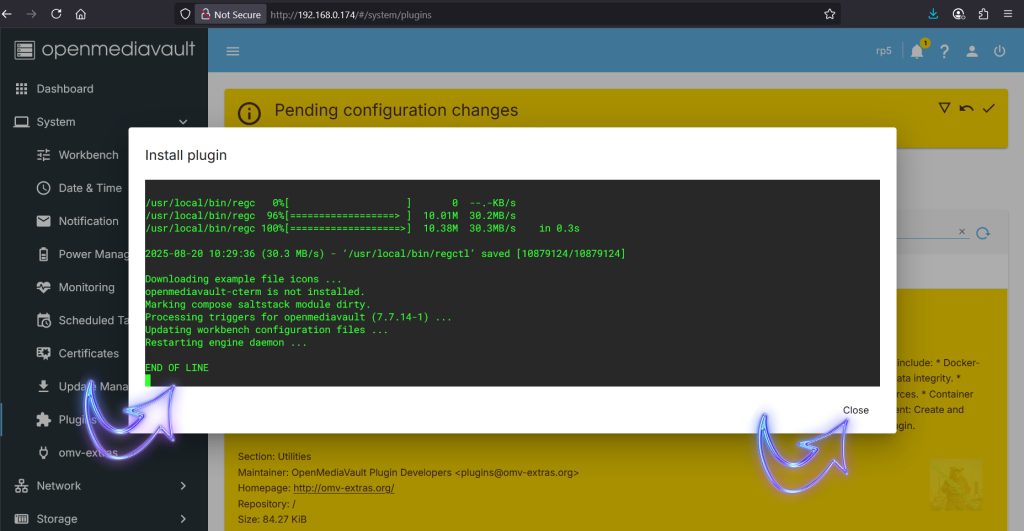Bookmark this page with star icon
This screenshot has width=1024, height=531.
[829, 15]
